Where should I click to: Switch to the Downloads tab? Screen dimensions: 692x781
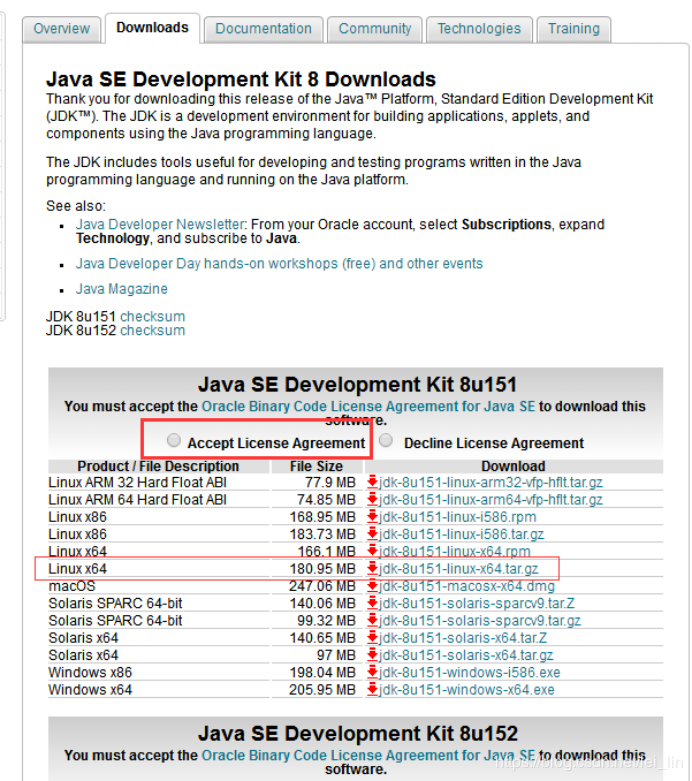click(x=152, y=28)
